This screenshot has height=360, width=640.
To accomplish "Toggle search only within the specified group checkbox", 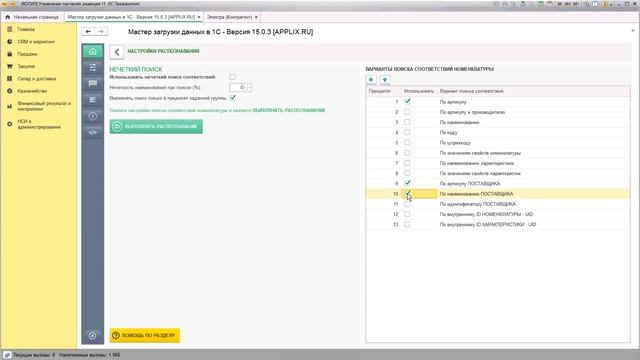I will coord(233,98).
